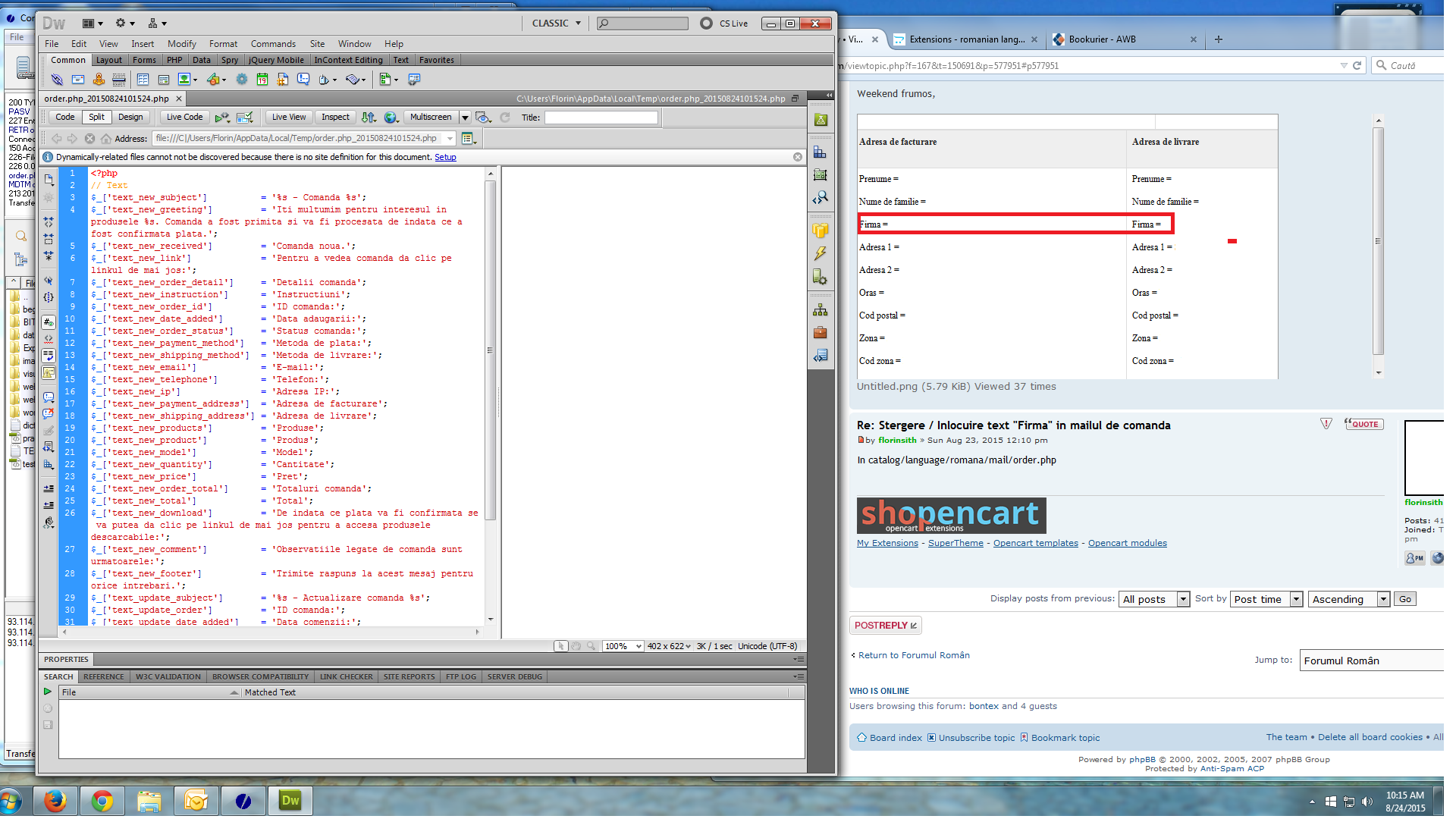Open Tag Chooser icon in Insert bar
1456x819 pixels.
coord(414,80)
